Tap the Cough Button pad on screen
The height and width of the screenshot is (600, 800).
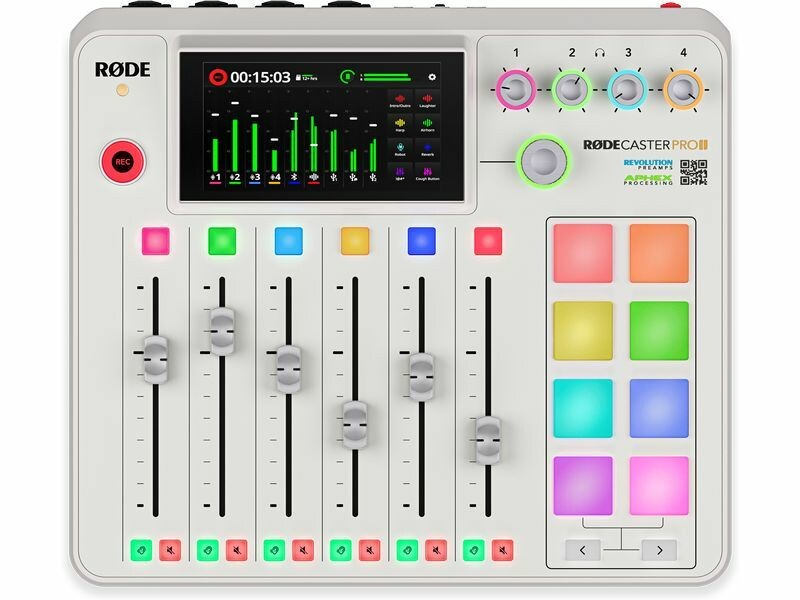click(x=426, y=176)
